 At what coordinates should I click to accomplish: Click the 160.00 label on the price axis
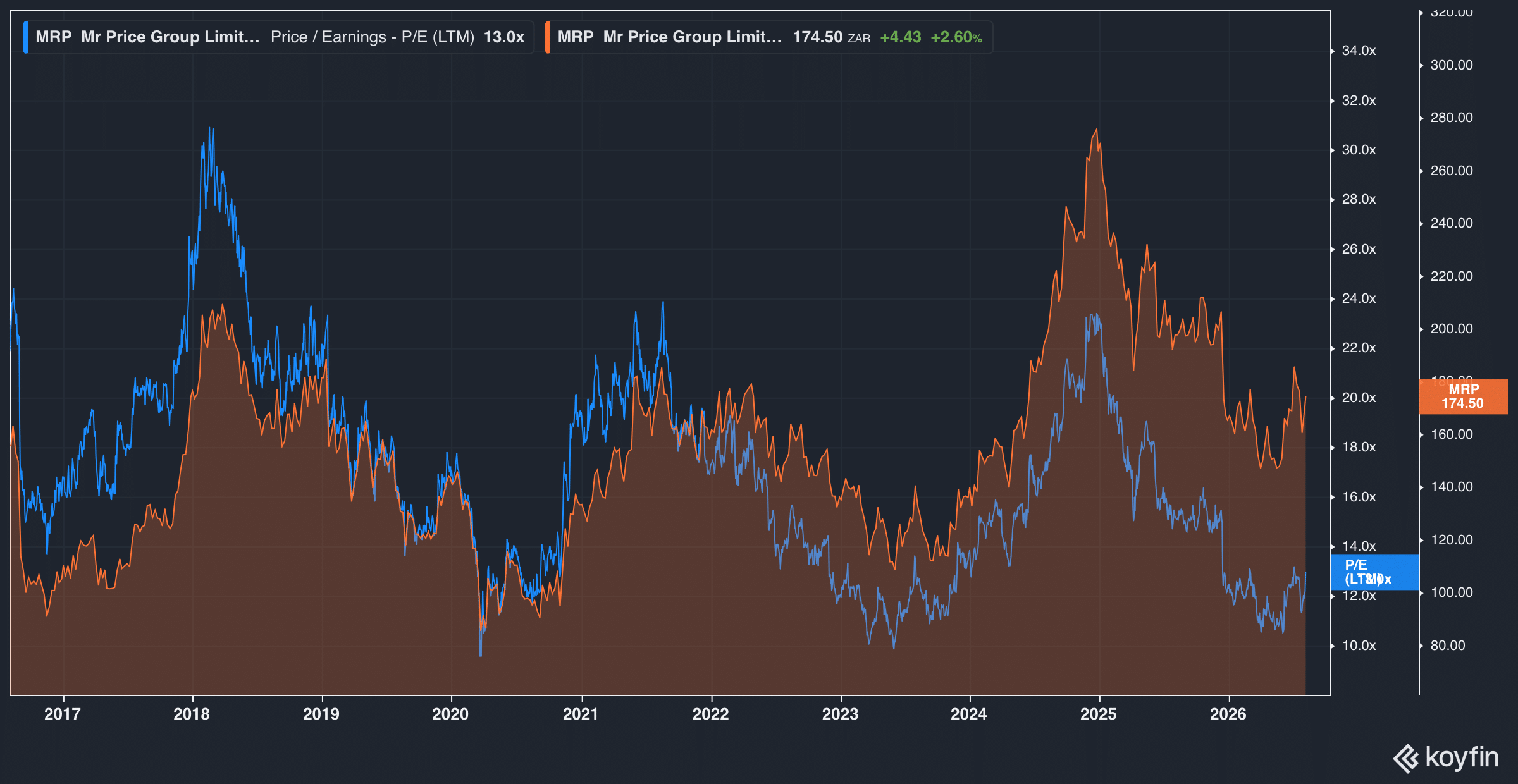(x=1452, y=434)
